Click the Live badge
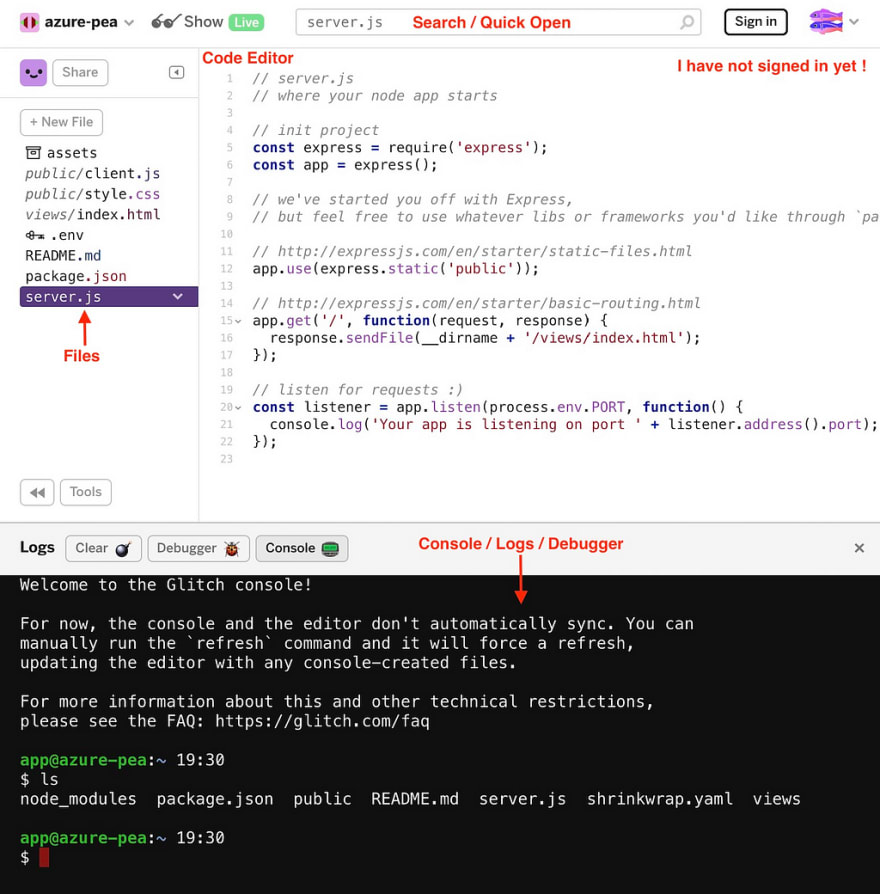The height and width of the screenshot is (894, 880). click(246, 22)
